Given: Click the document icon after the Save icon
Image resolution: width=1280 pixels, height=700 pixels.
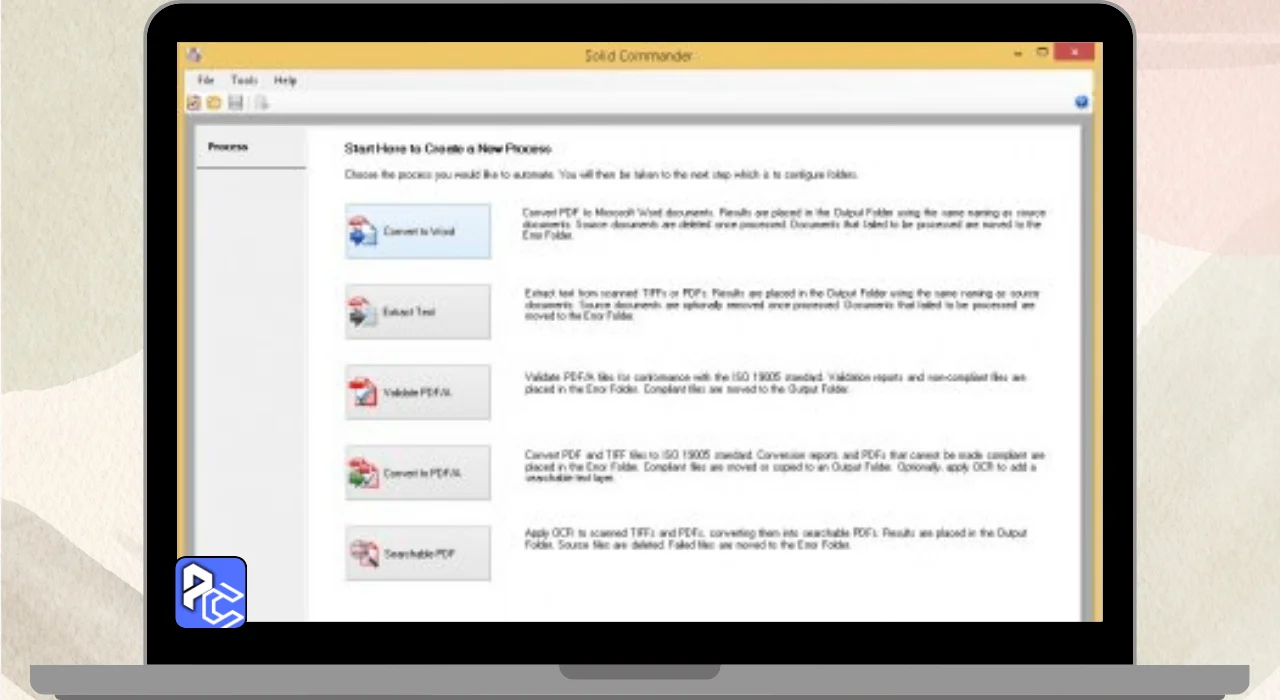Looking at the screenshot, I should pos(260,102).
